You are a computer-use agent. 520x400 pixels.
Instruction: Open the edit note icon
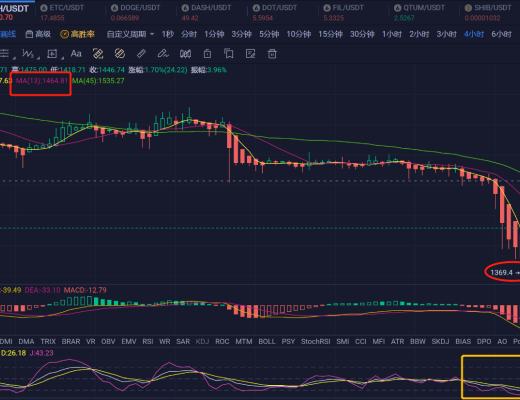[x=250, y=54]
